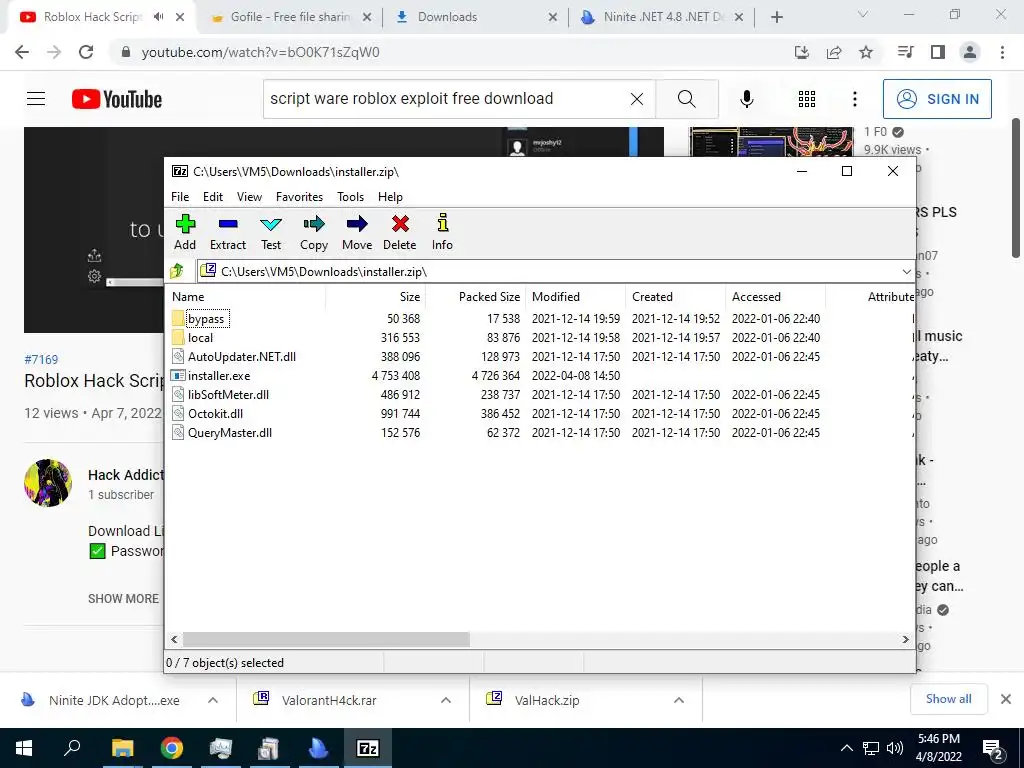Screen dimensions: 1024x768
Task: Open the File menu in 7-Zip
Action: click(x=180, y=197)
